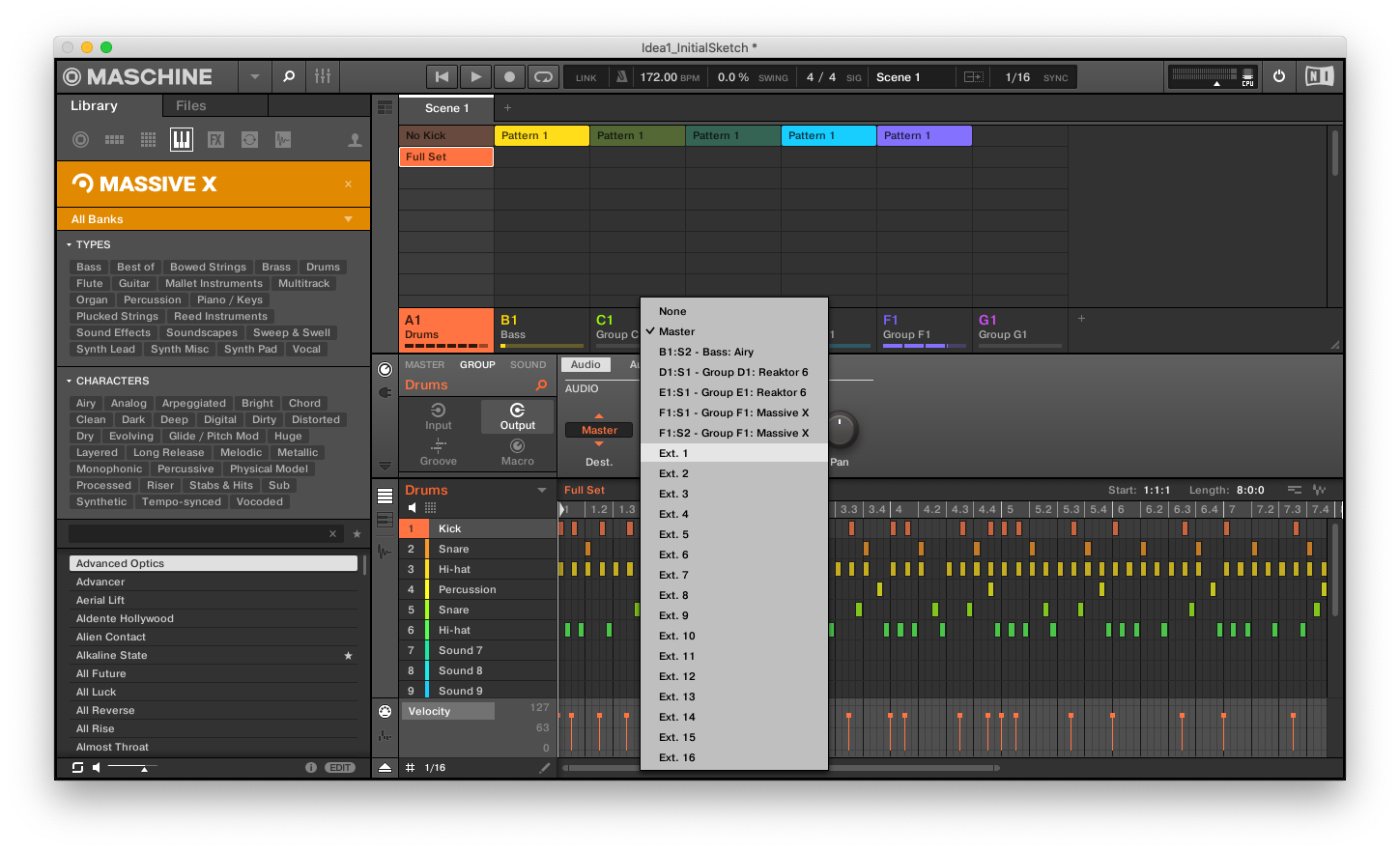Select the Scene 1 tab
The height and width of the screenshot is (852, 1400).
point(446,108)
